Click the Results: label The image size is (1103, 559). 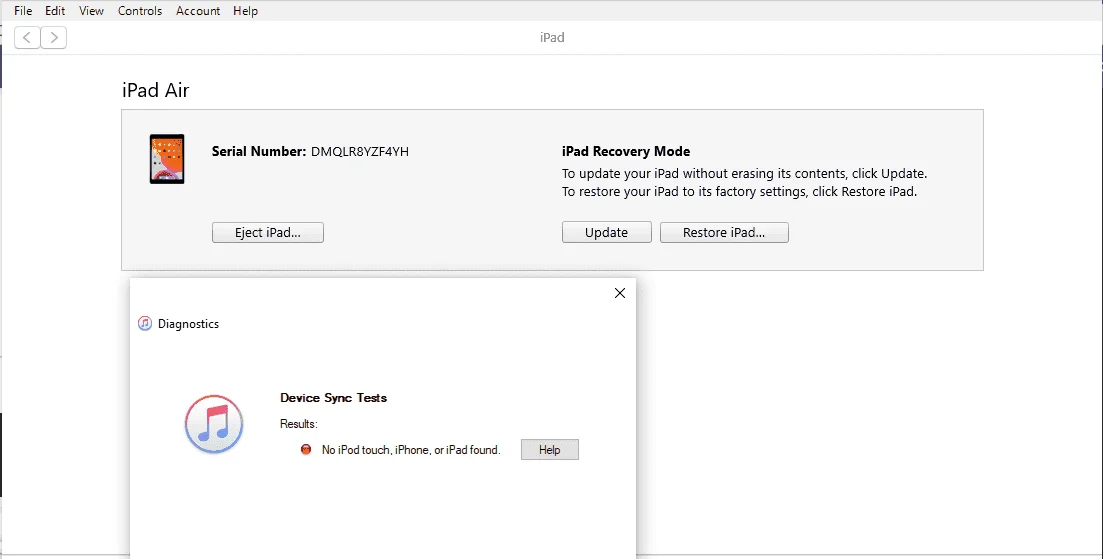click(299, 424)
